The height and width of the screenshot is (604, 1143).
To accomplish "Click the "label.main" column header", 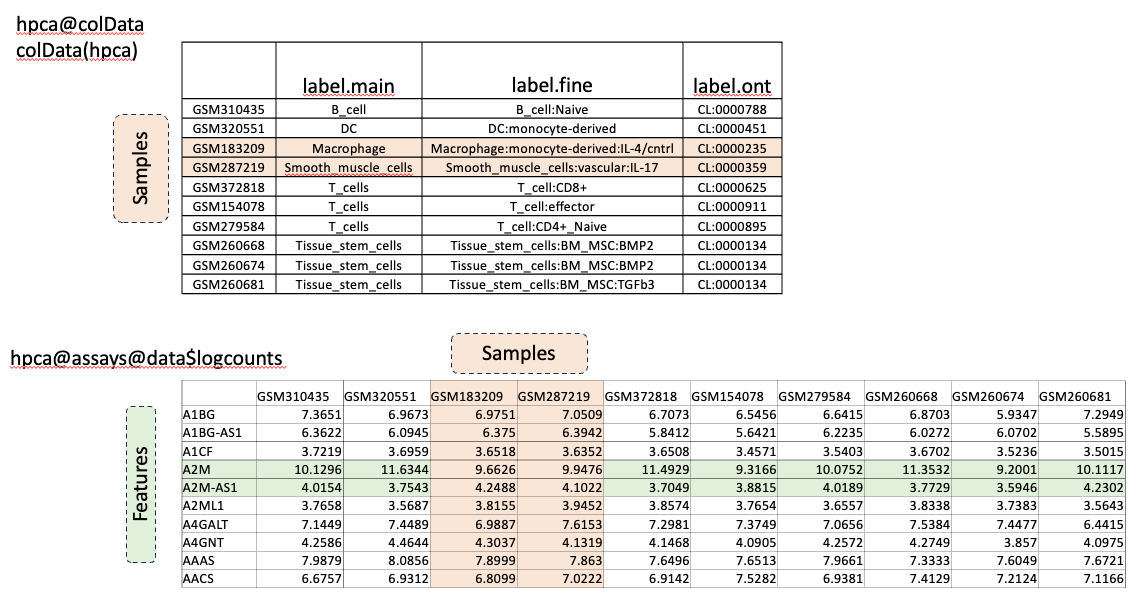I will 349,86.
